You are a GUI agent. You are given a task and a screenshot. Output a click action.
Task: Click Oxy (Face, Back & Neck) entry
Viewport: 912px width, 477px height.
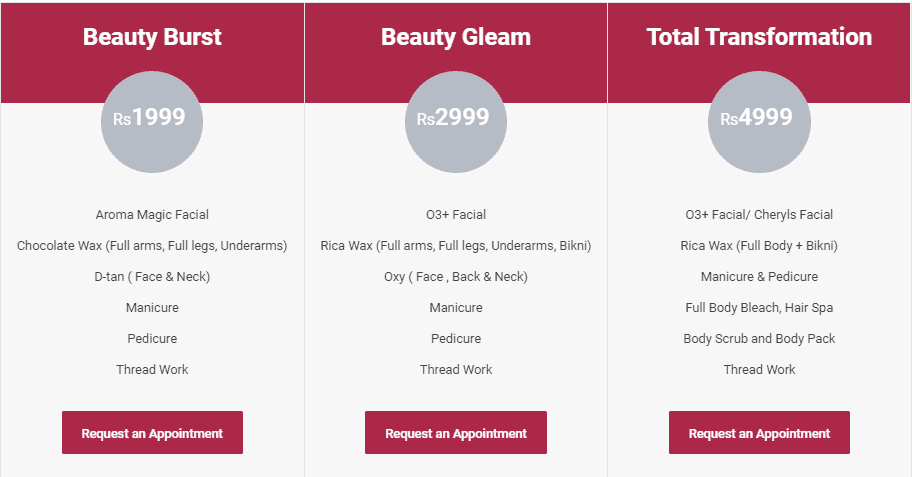click(x=456, y=276)
